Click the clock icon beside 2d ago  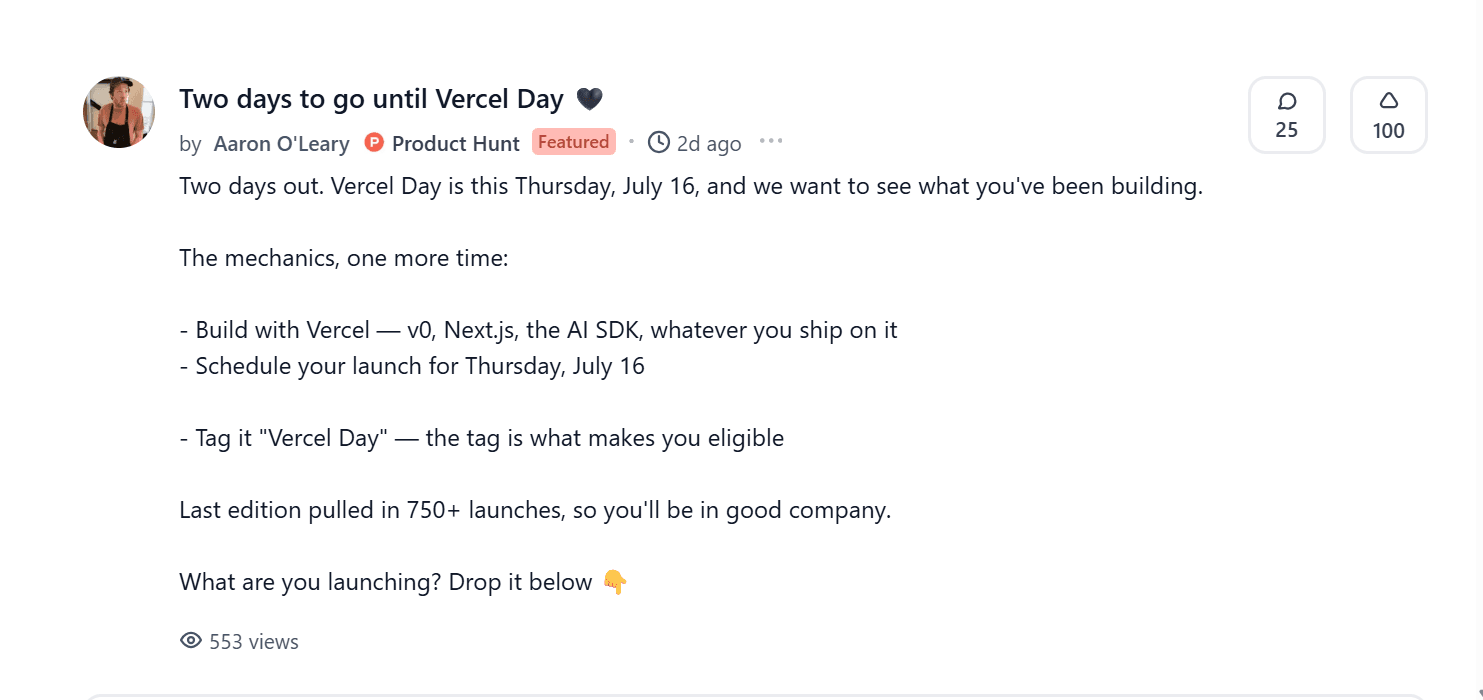tap(659, 143)
